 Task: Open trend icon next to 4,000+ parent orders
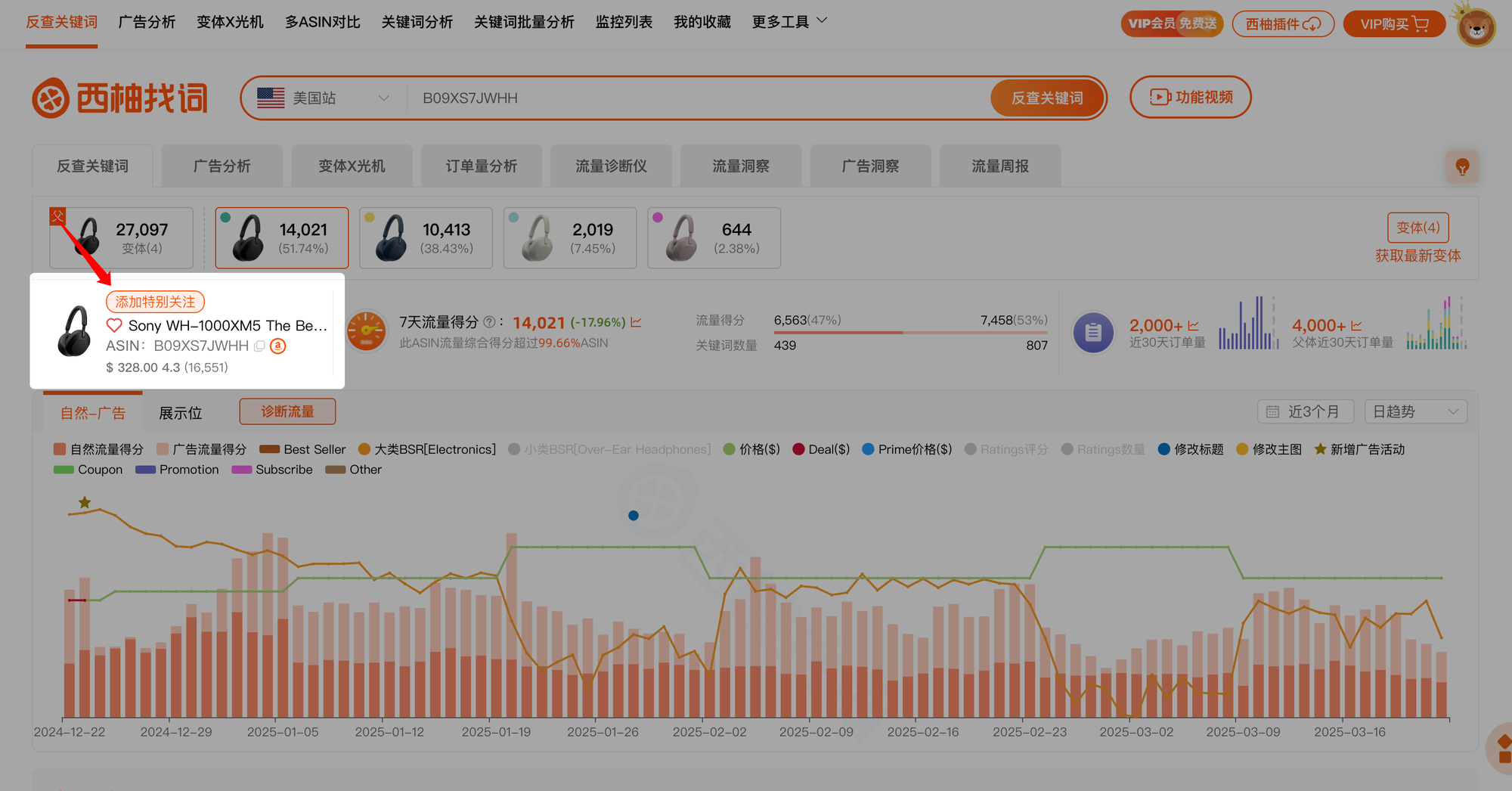click(1356, 326)
